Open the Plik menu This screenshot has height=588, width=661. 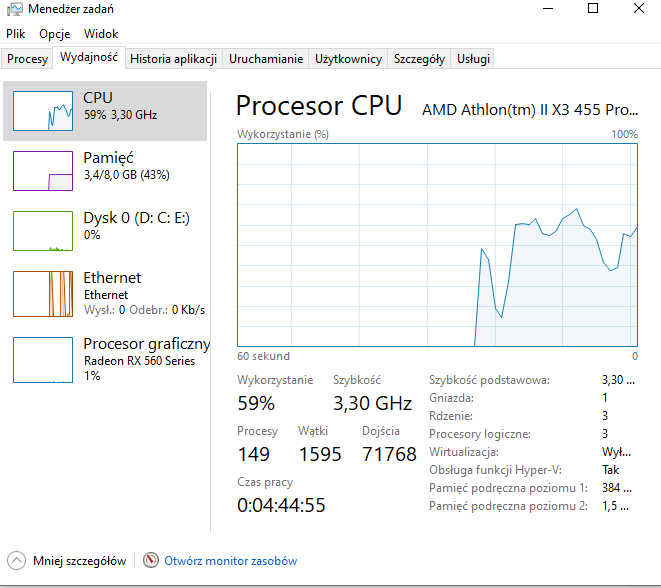[x=15, y=34]
